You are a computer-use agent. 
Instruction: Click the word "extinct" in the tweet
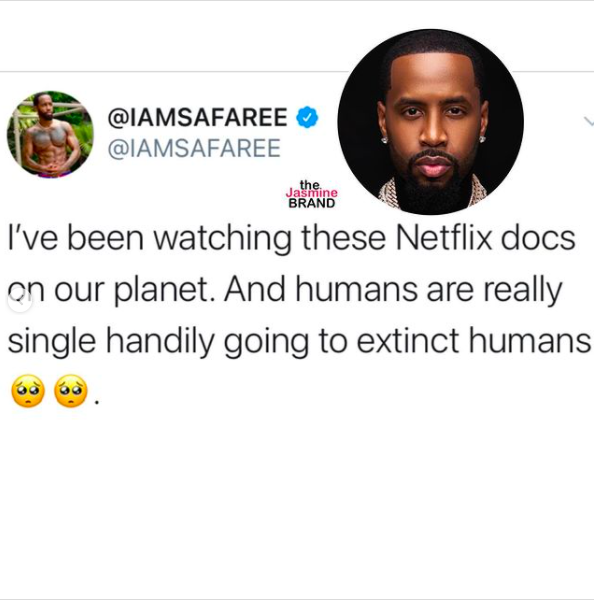point(408,341)
